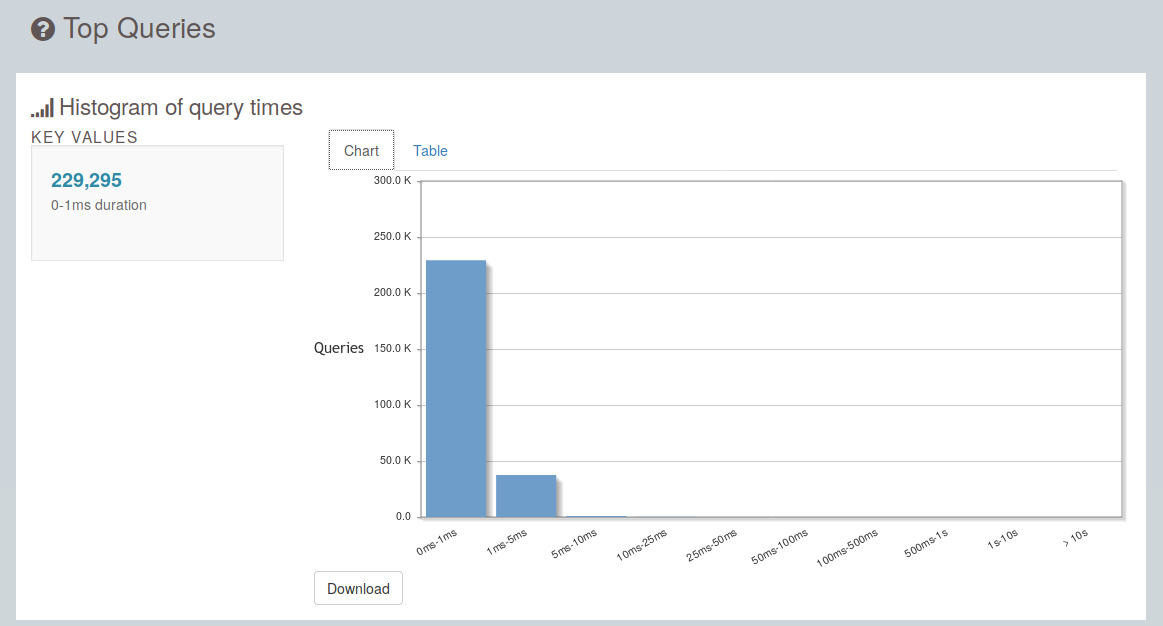1163x626 pixels.
Task: Click the 0ms-1ms histogram bar
Action: click(456, 389)
